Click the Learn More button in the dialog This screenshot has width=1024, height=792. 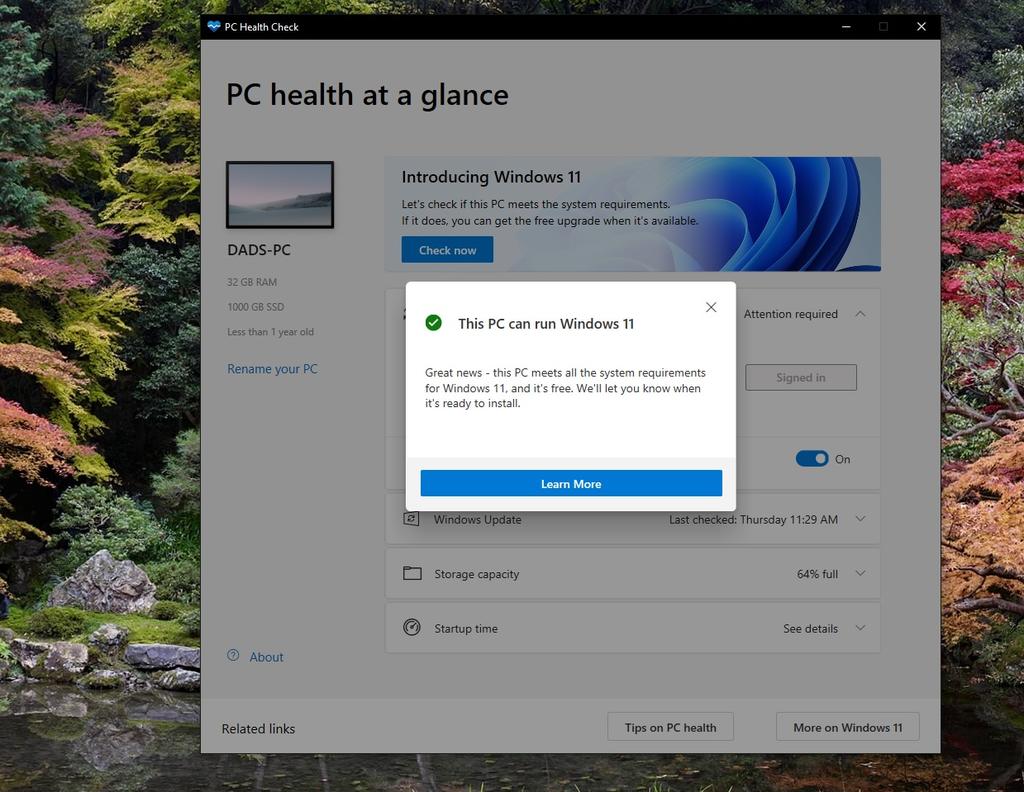click(x=571, y=483)
